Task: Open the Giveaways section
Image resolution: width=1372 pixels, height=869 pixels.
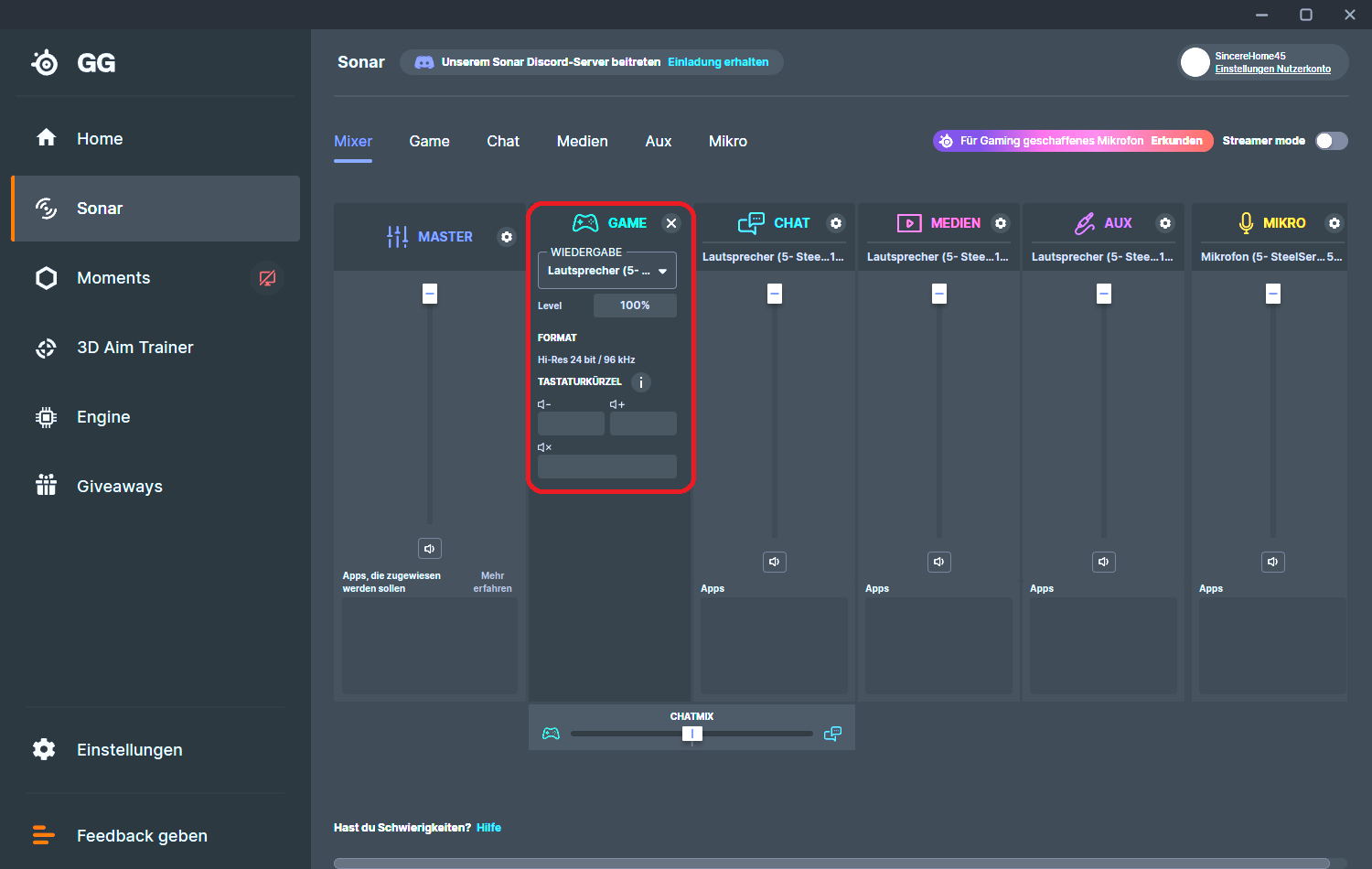Action: click(120, 486)
